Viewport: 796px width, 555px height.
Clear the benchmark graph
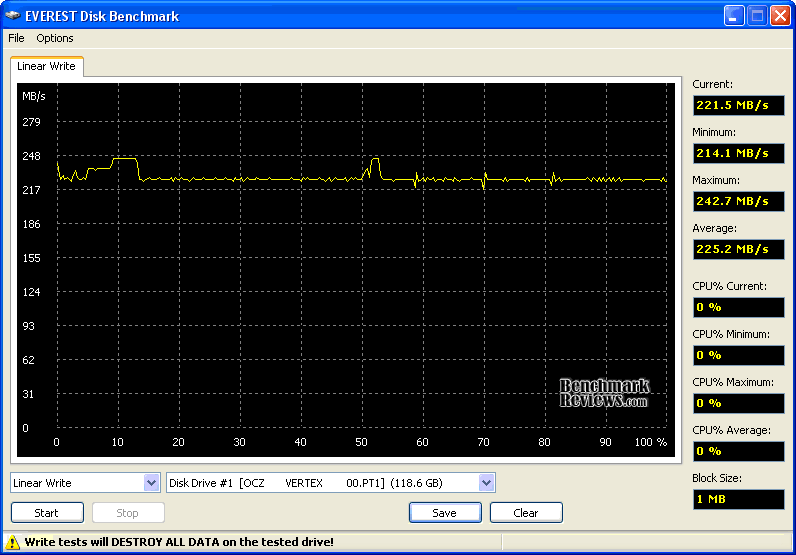(526, 512)
